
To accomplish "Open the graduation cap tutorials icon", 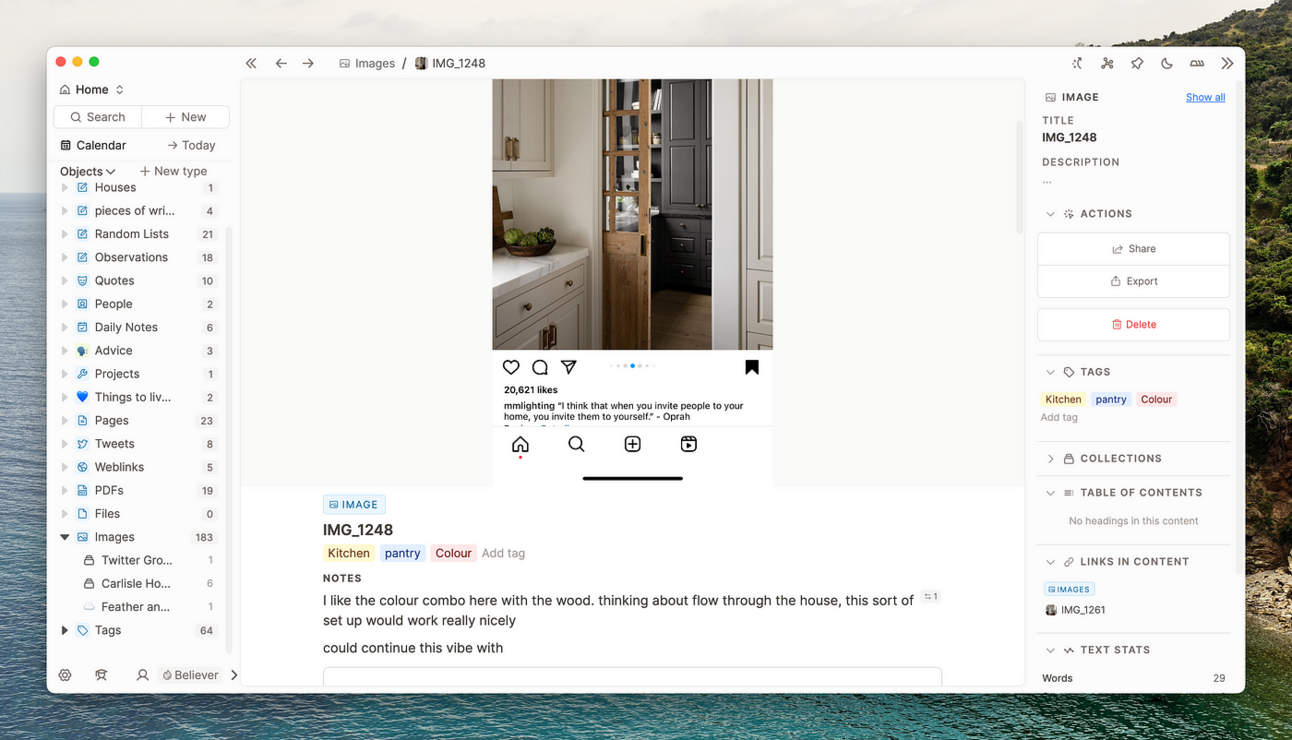I will click(101, 675).
